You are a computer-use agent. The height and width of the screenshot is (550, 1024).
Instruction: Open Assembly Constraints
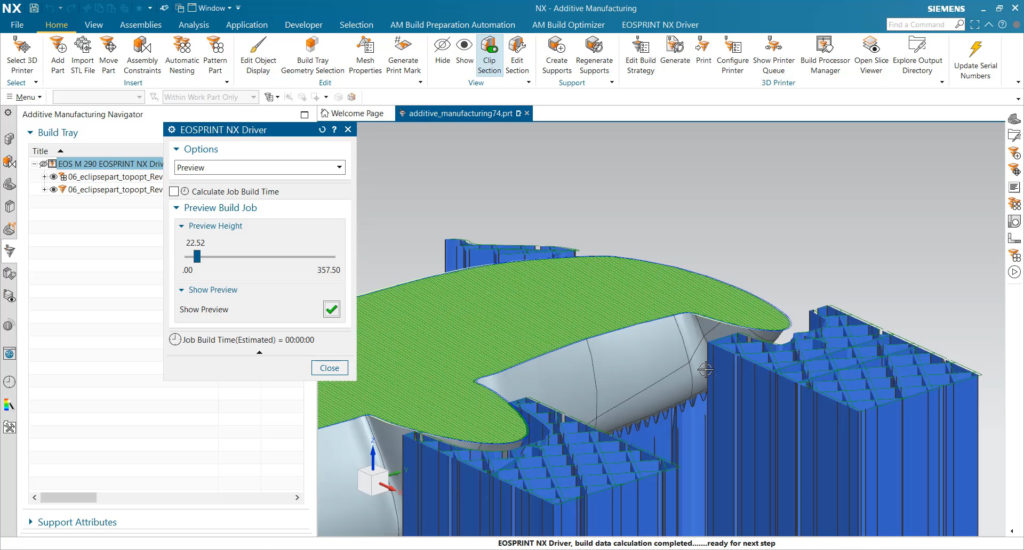(x=142, y=55)
